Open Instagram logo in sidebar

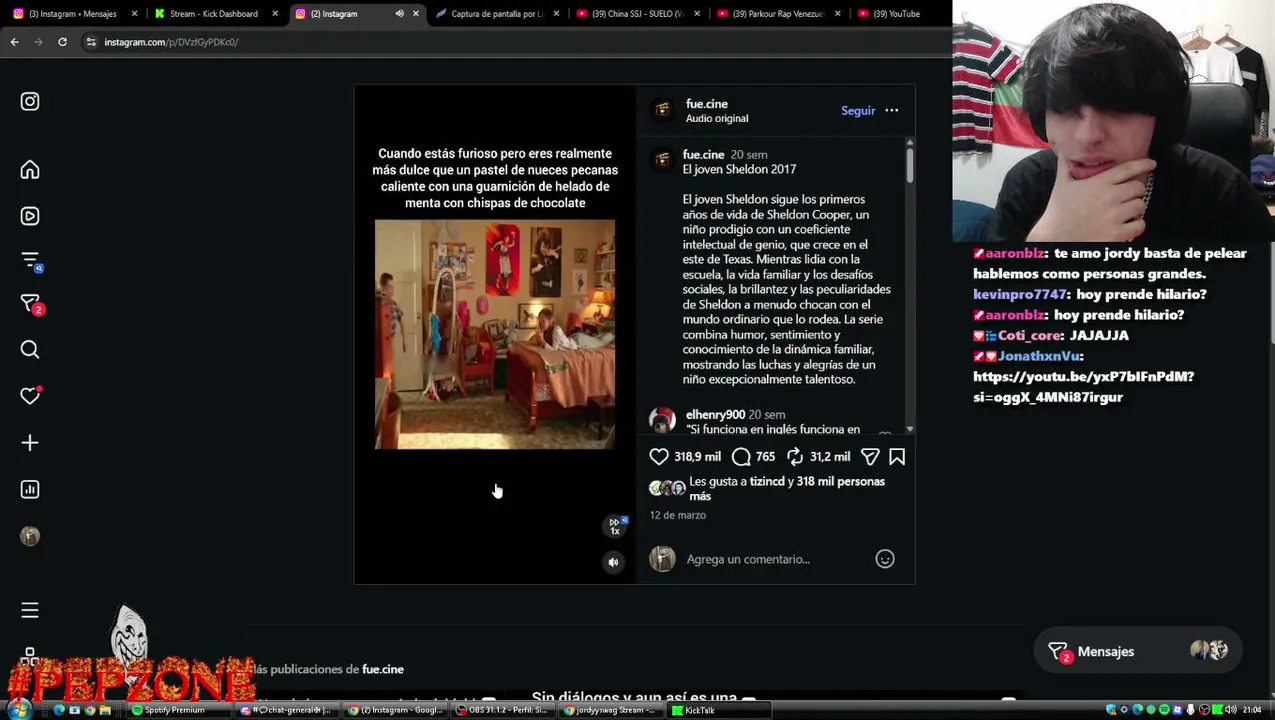(30, 101)
